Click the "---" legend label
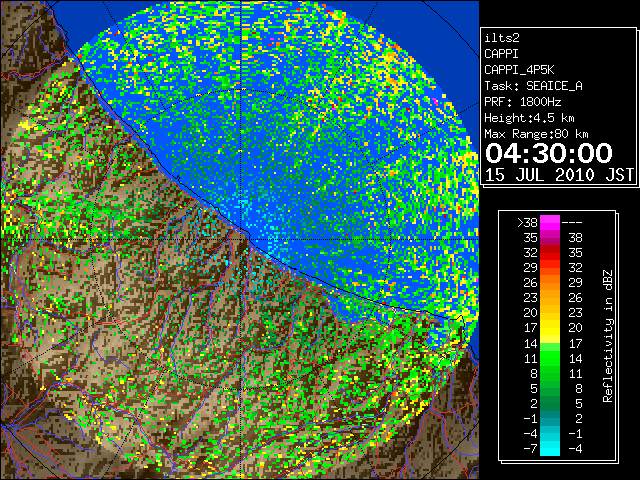 tap(572, 223)
